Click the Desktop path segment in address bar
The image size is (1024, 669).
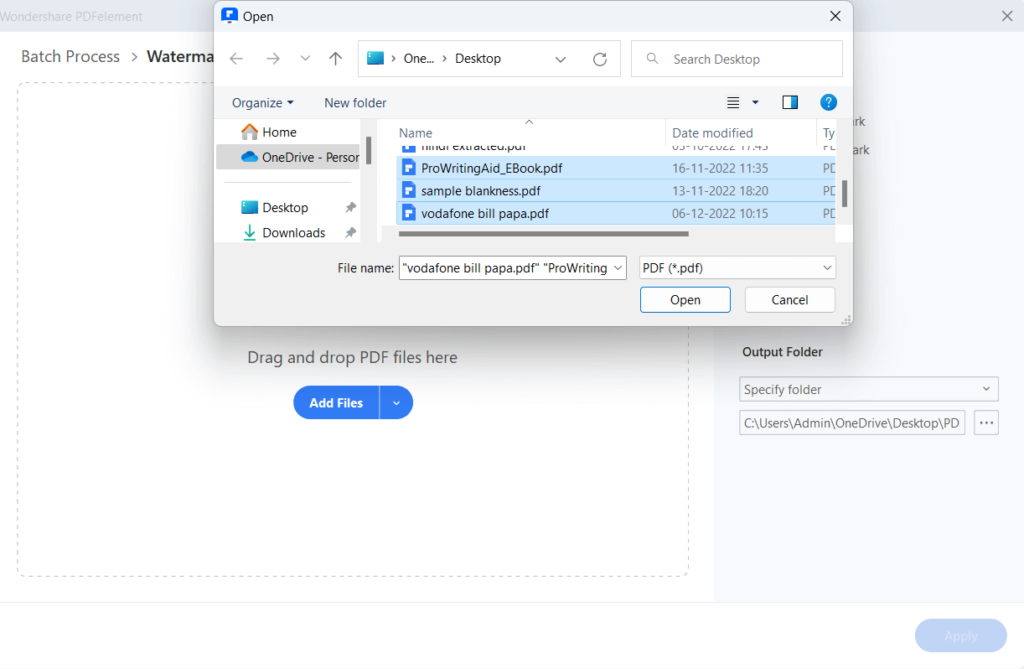click(478, 59)
